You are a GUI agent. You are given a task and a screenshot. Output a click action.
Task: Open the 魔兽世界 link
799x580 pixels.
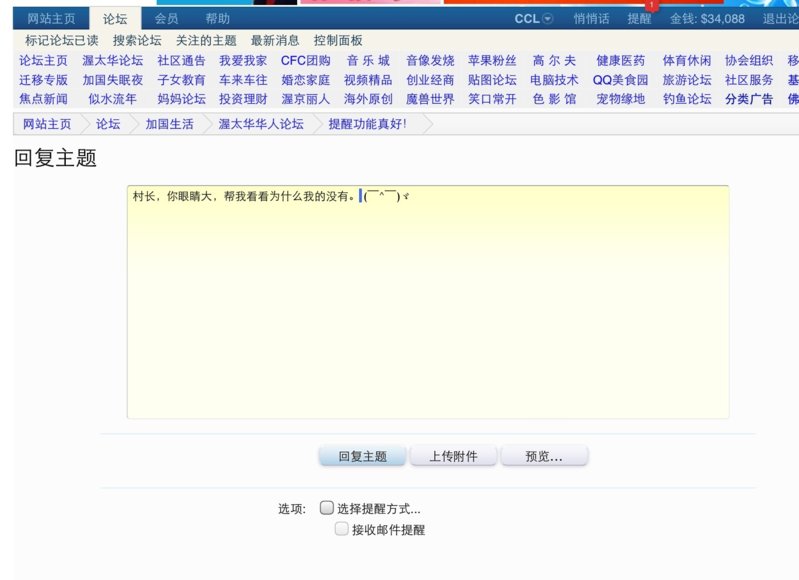click(430, 99)
